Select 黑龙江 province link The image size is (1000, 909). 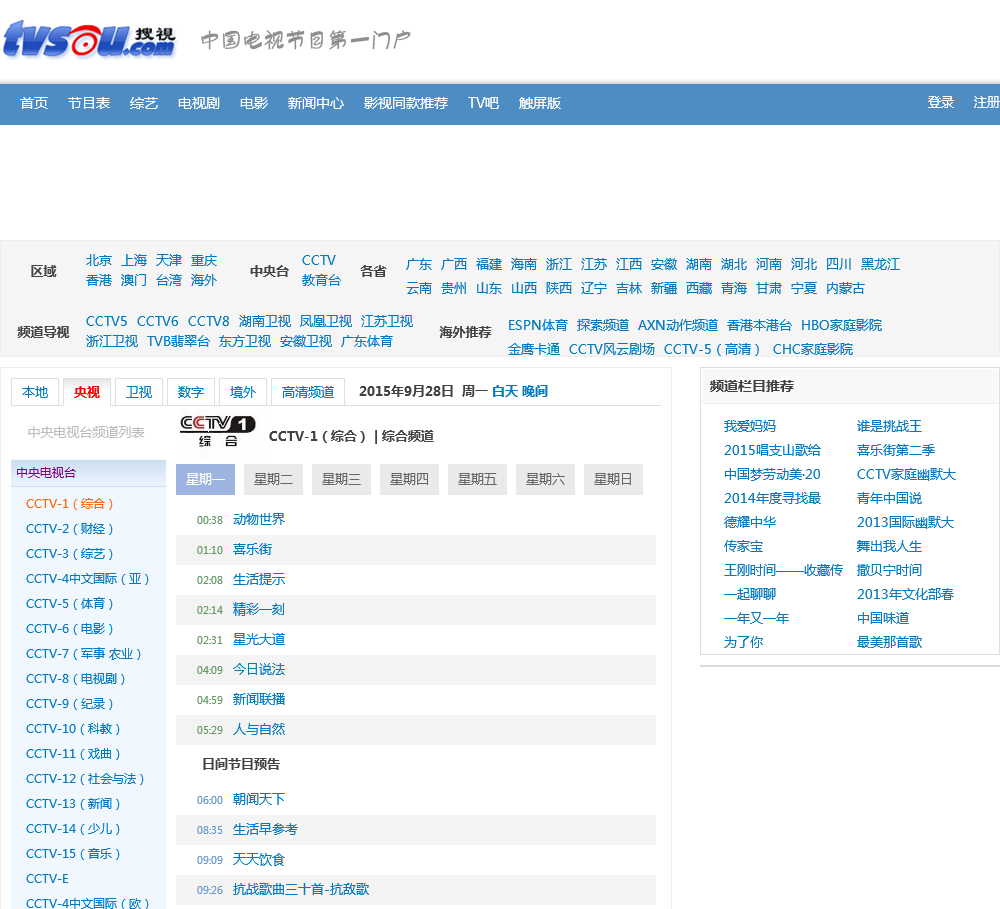(x=880, y=264)
